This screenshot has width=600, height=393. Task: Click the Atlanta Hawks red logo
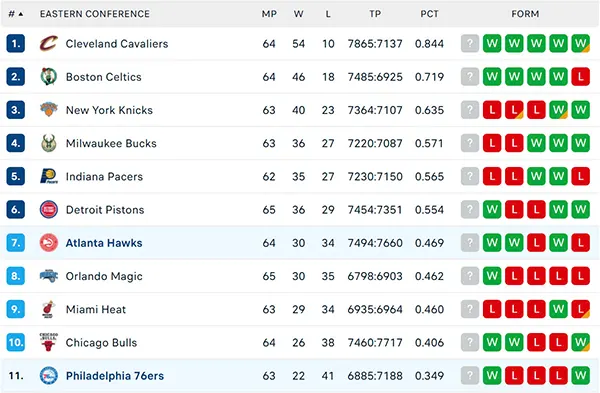(x=49, y=243)
